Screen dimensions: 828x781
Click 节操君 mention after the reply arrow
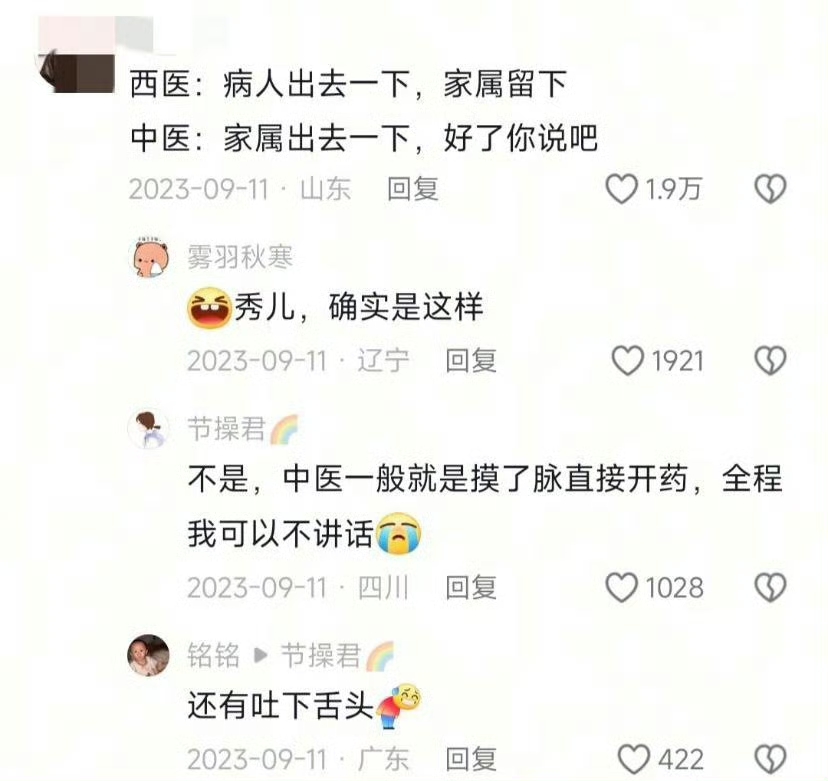tap(321, 655)
